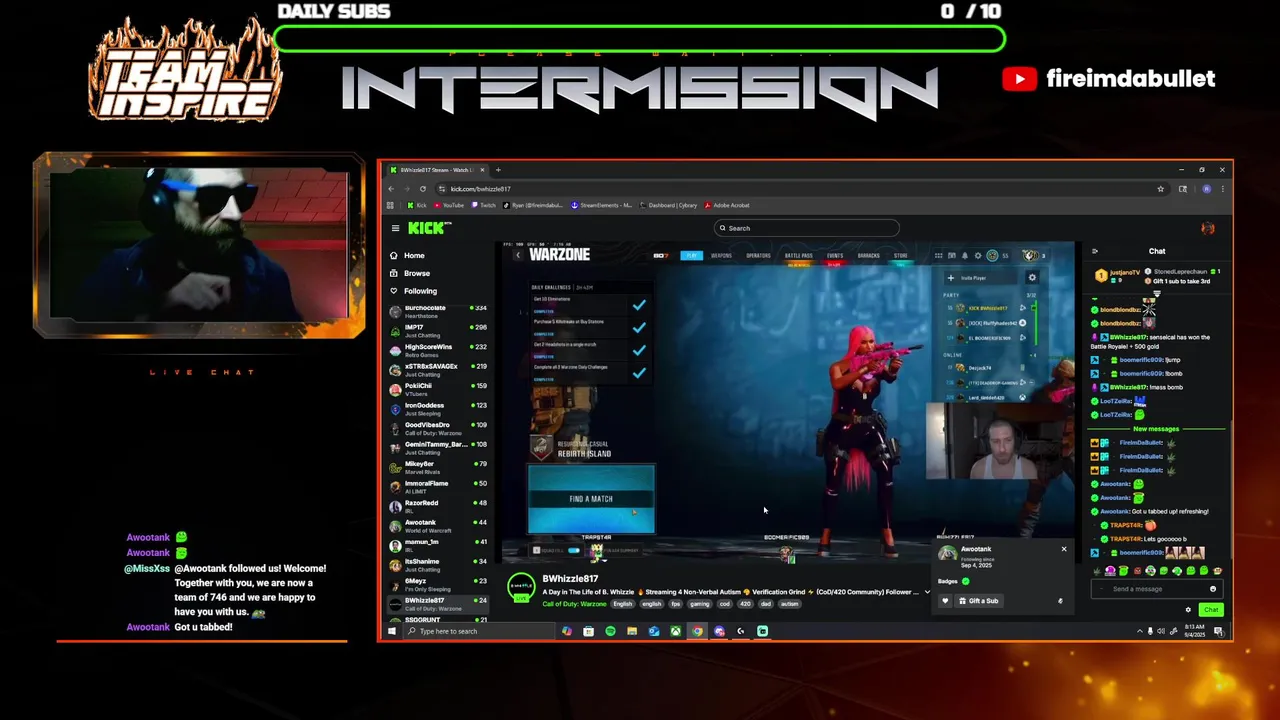
Task: Open Chrome from the taskbar
Action: point(697,631)
